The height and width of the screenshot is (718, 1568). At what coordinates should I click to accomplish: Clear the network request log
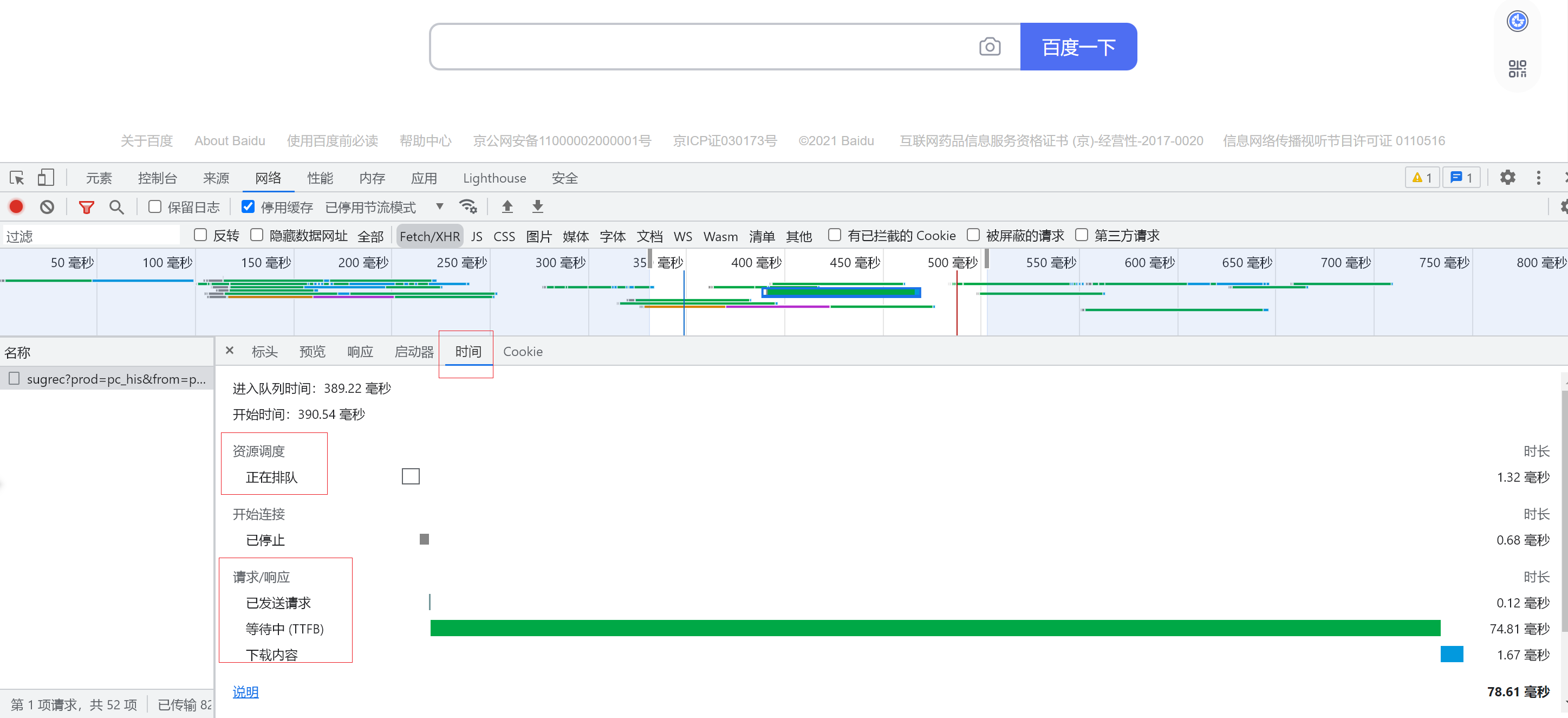click(48, 206)
